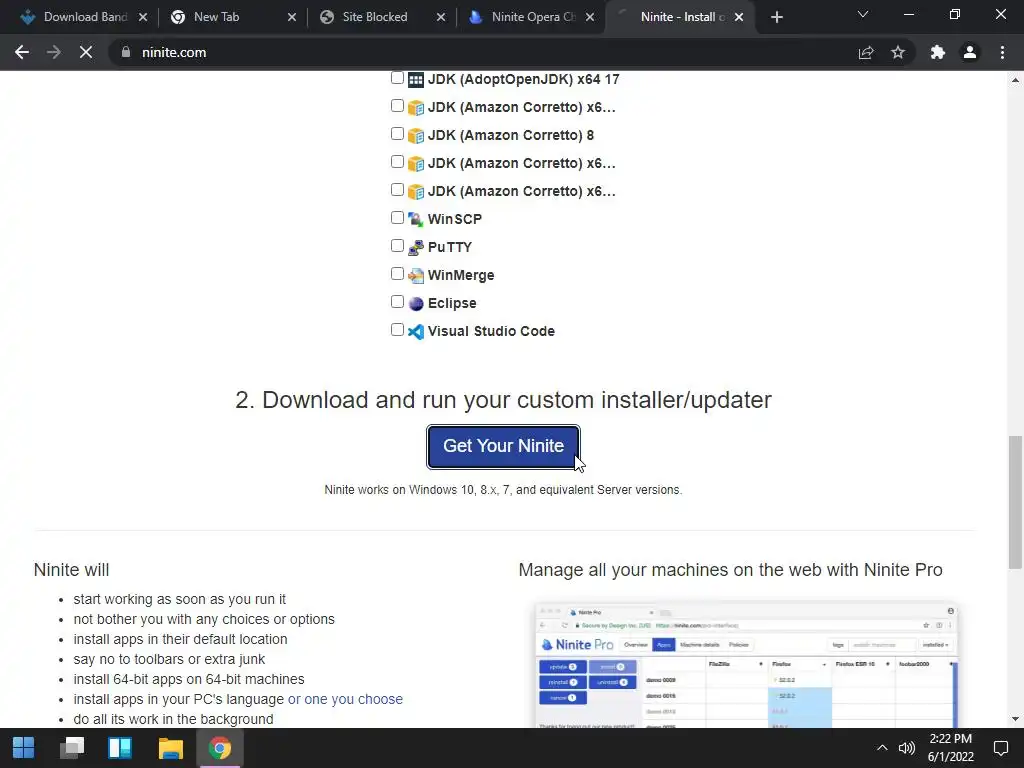
Task: Open the Windows Start menu
Action: pos(24,748)
